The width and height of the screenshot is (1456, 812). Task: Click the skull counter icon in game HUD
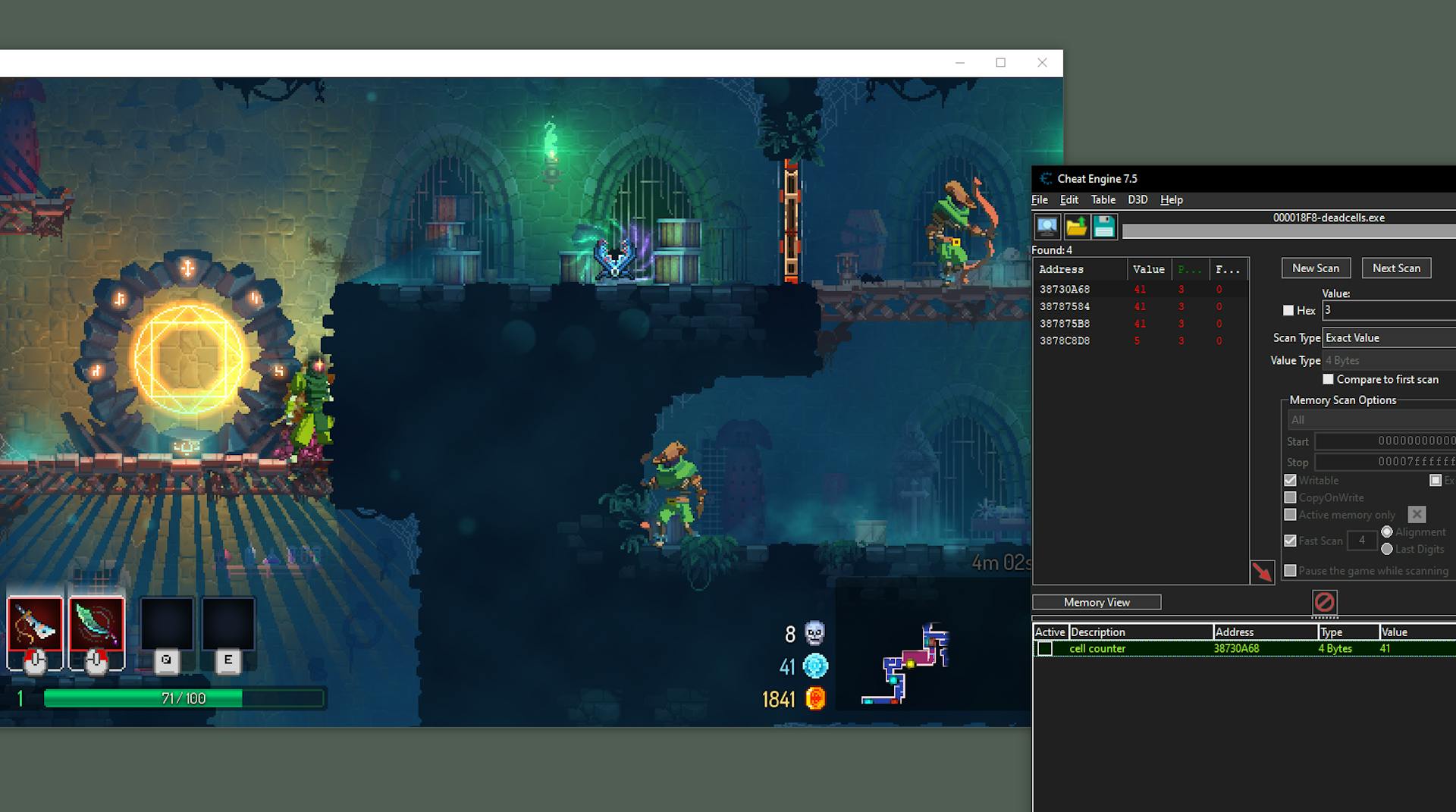coord(815,633)
